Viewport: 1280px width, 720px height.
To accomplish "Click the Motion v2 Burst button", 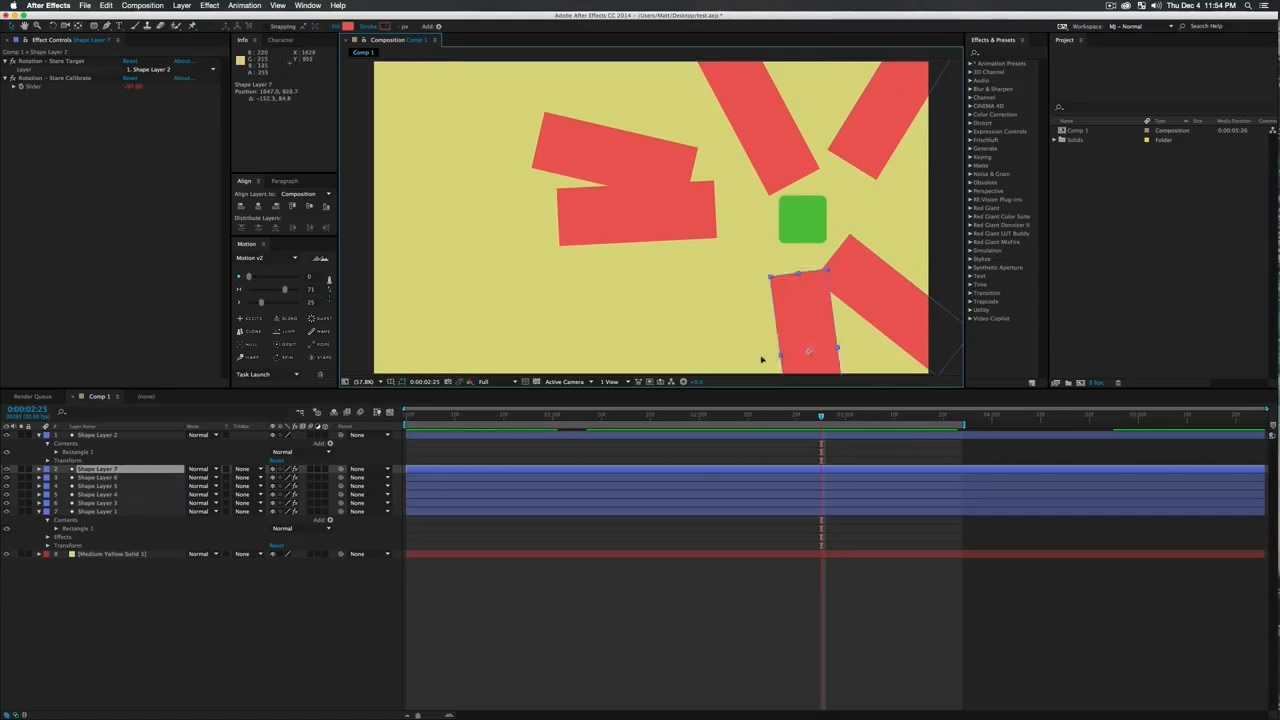I will coord(319,318).
